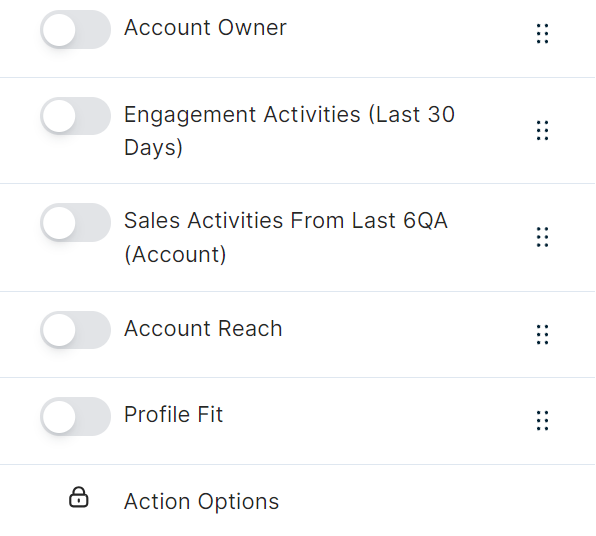This screenshot has width=596, height=536.
Task: Click the Account Owner label text
Action: [205, 27]
